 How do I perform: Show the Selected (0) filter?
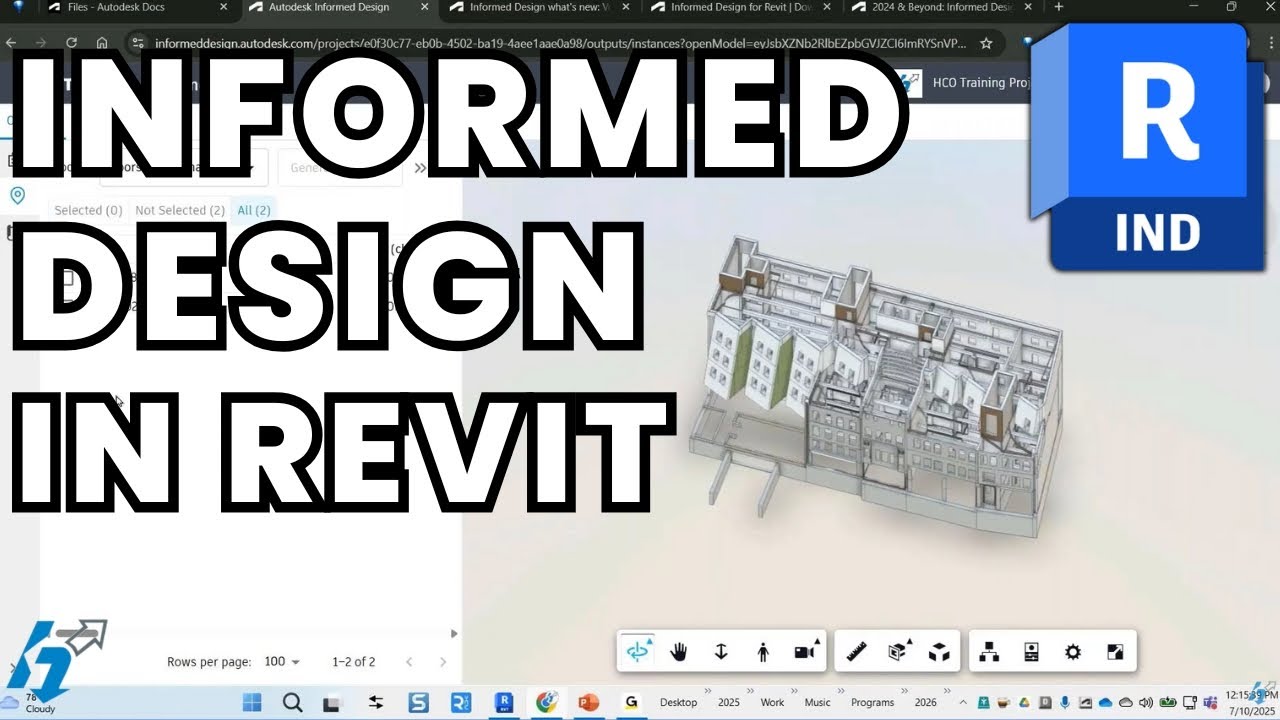[88, 210]
